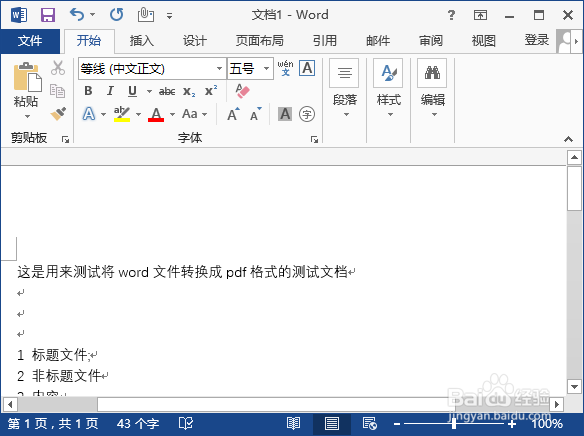Open the user account avatar

[x=564, y=41]
